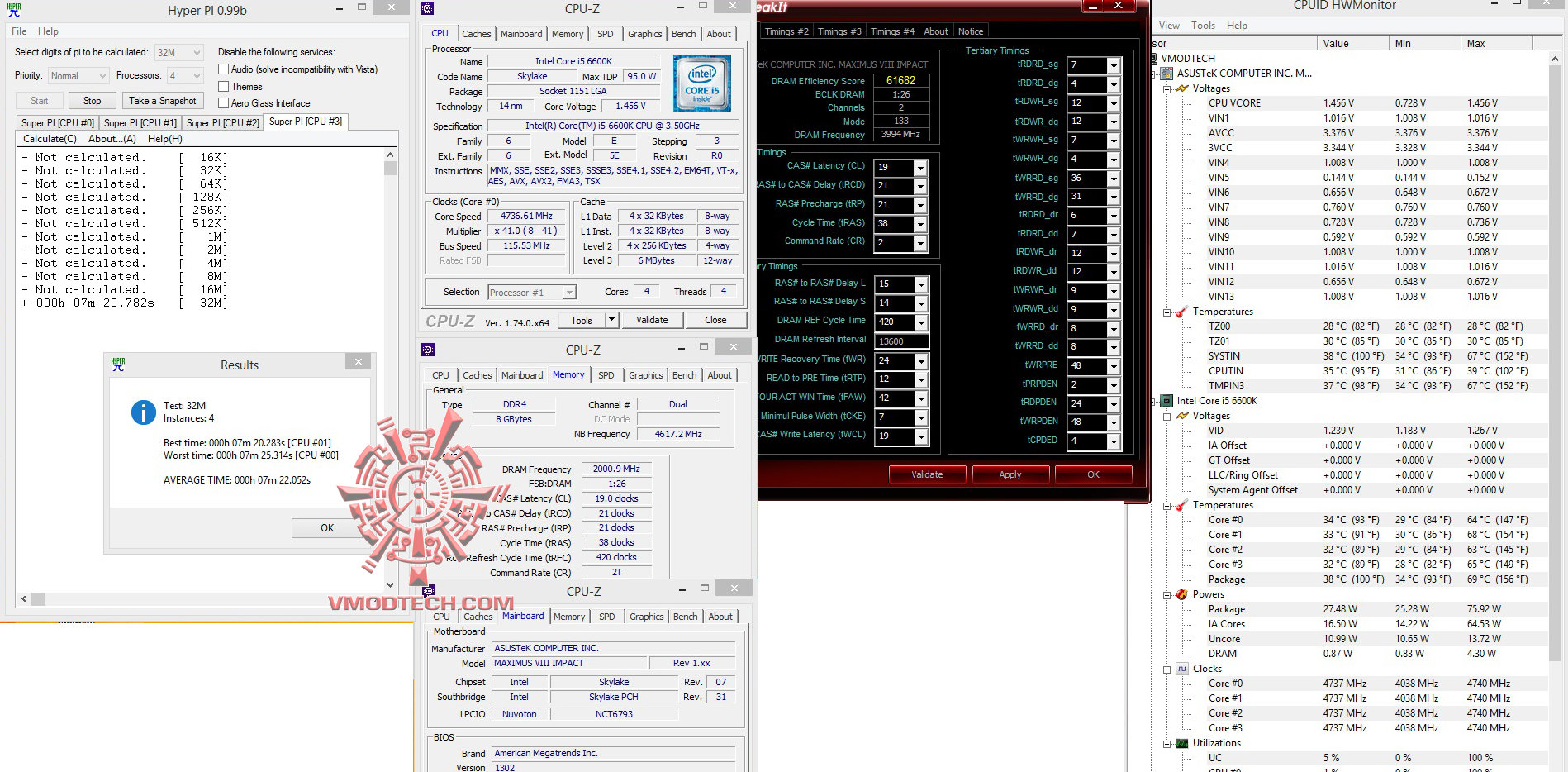The image size is (1568, 772).
Task: Open the Calculate(C) menu in Super PI
Action: click(50, 139)
